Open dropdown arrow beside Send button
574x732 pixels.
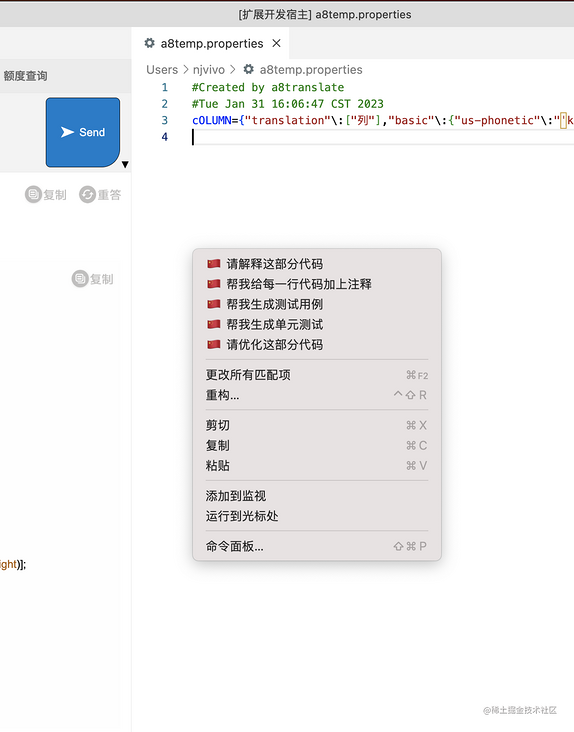(125, 164)
